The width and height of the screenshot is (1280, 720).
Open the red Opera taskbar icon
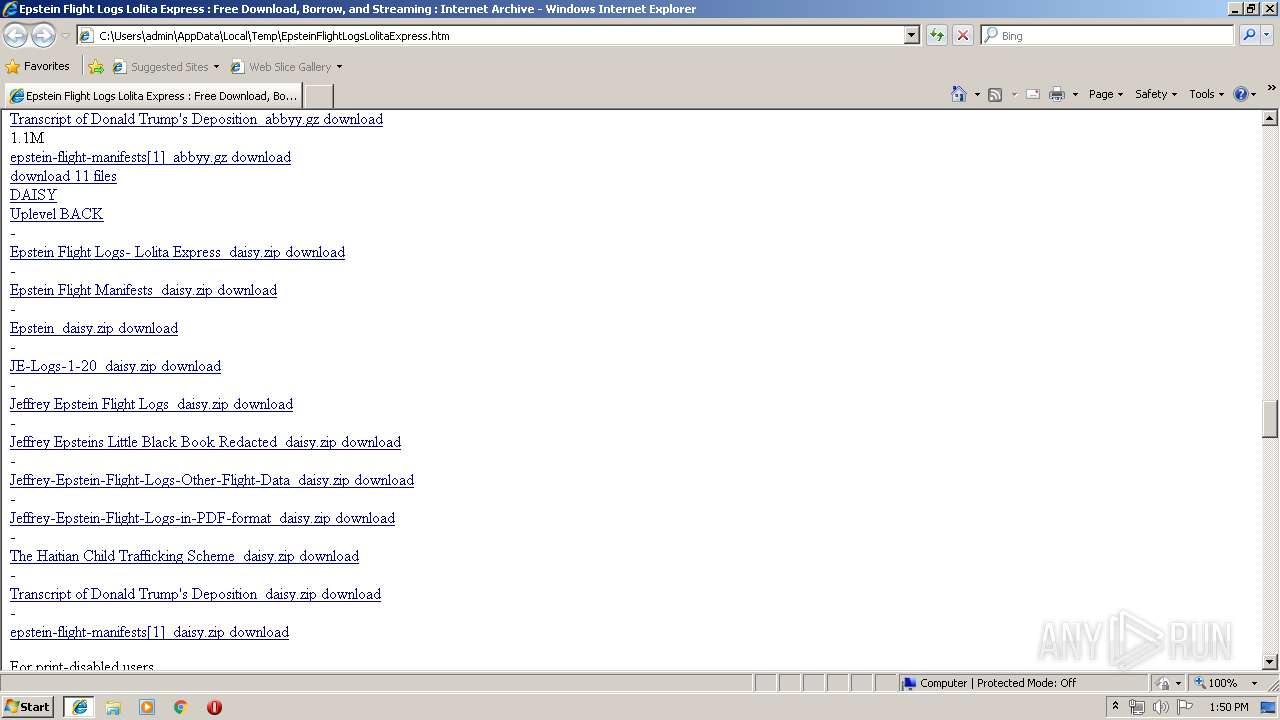coord(214,707)
